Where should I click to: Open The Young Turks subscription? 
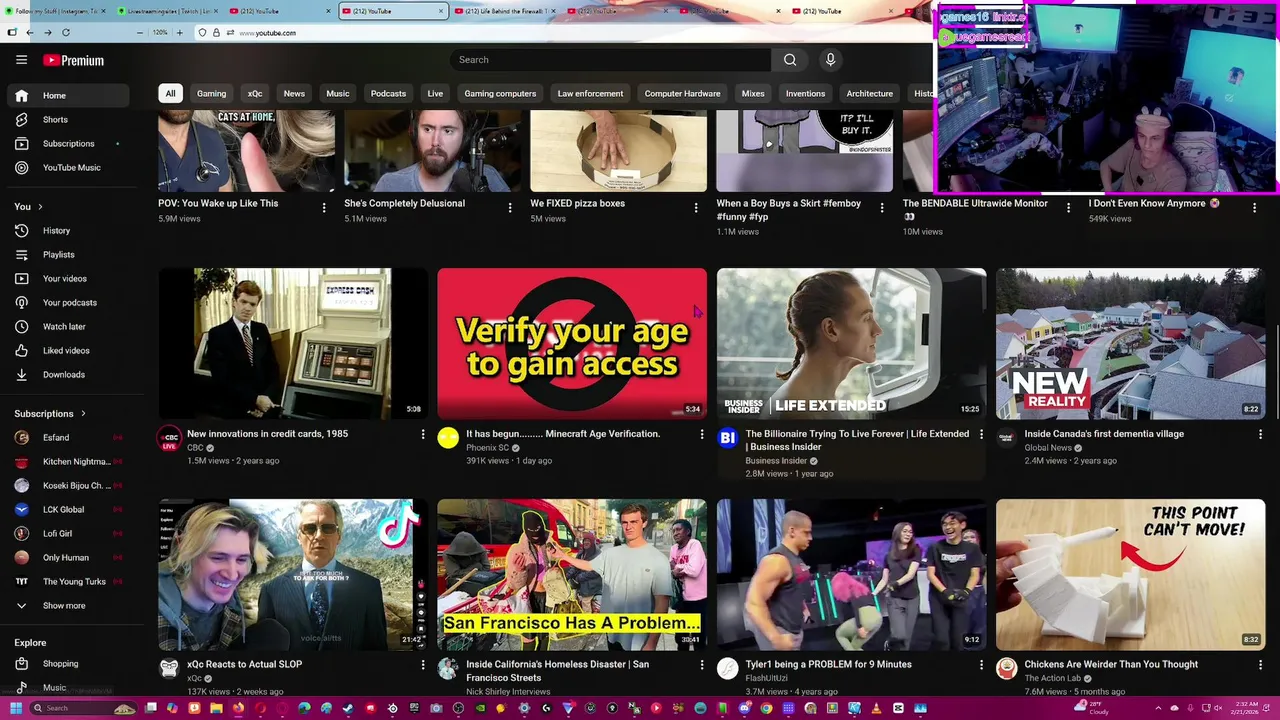(67, 581)
